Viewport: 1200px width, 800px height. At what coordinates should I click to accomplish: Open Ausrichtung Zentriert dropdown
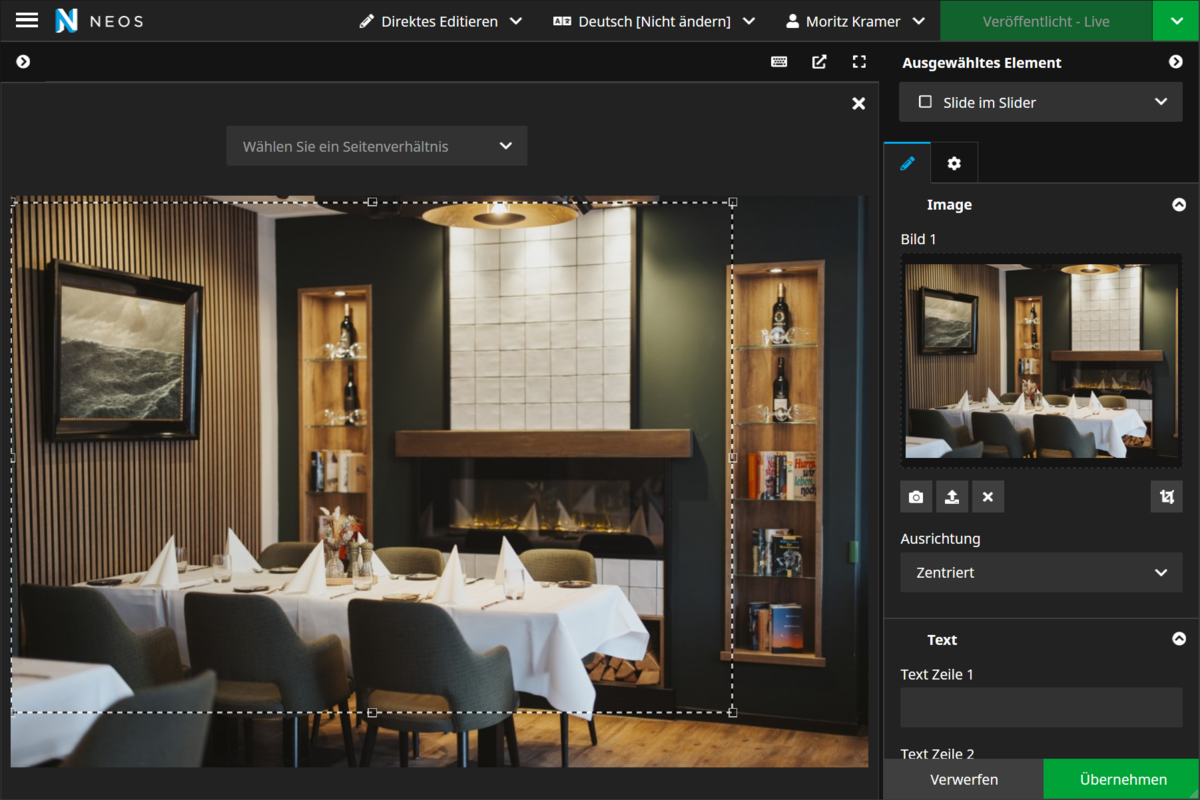click(1041, 573)
